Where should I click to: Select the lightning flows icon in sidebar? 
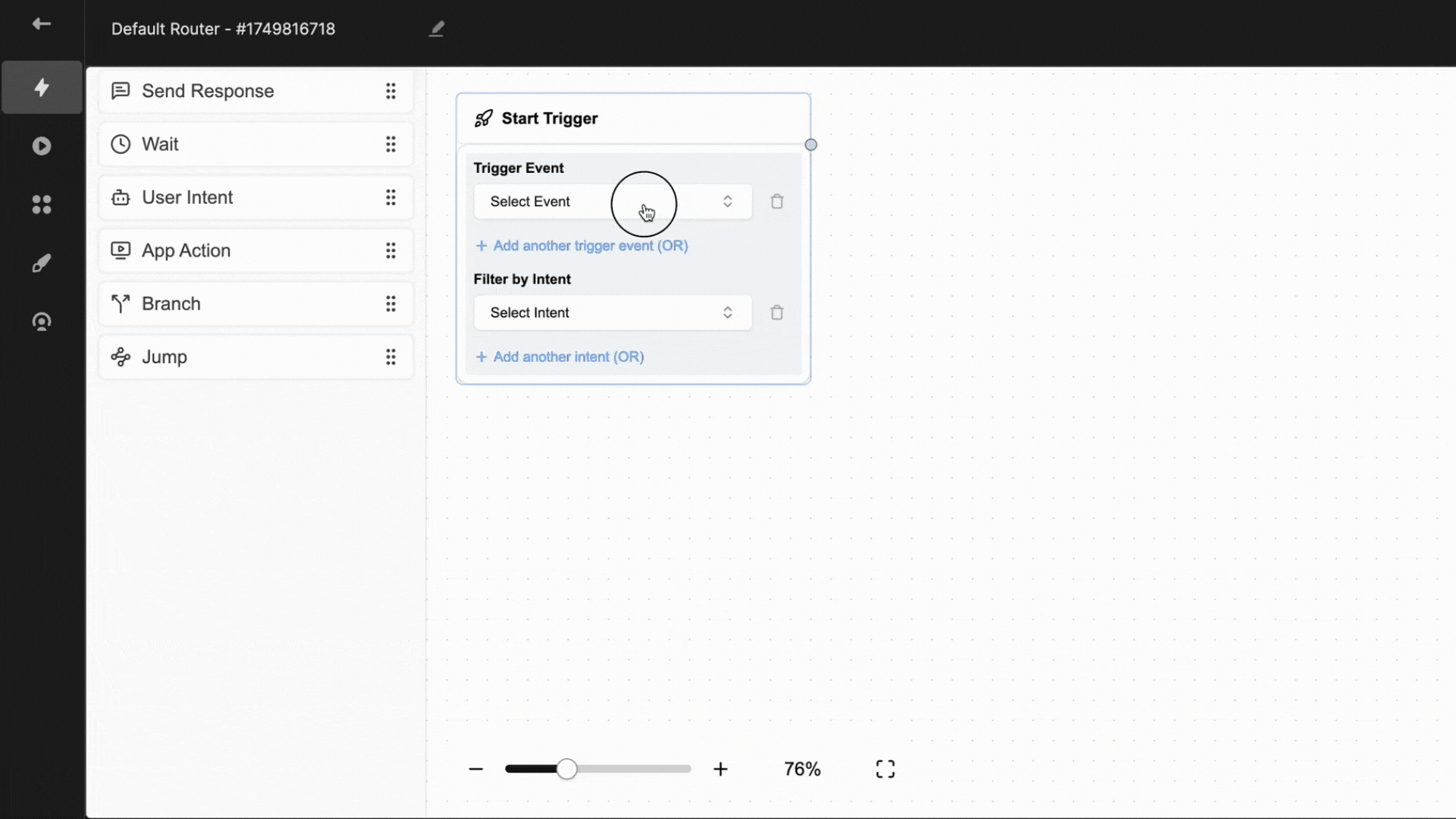(42, 87)
